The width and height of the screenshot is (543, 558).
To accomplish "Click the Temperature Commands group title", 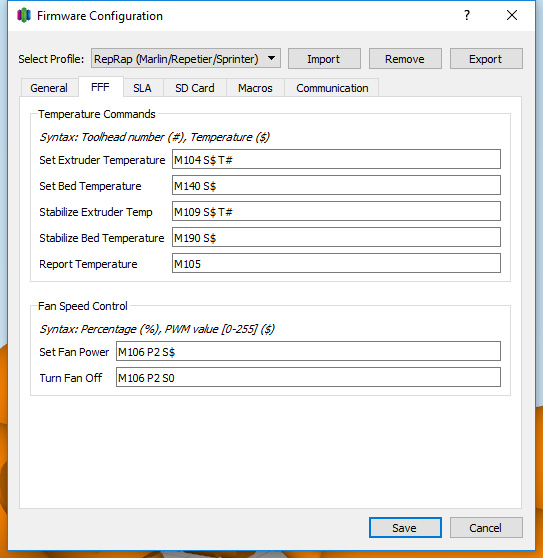I will click(97, 114).
